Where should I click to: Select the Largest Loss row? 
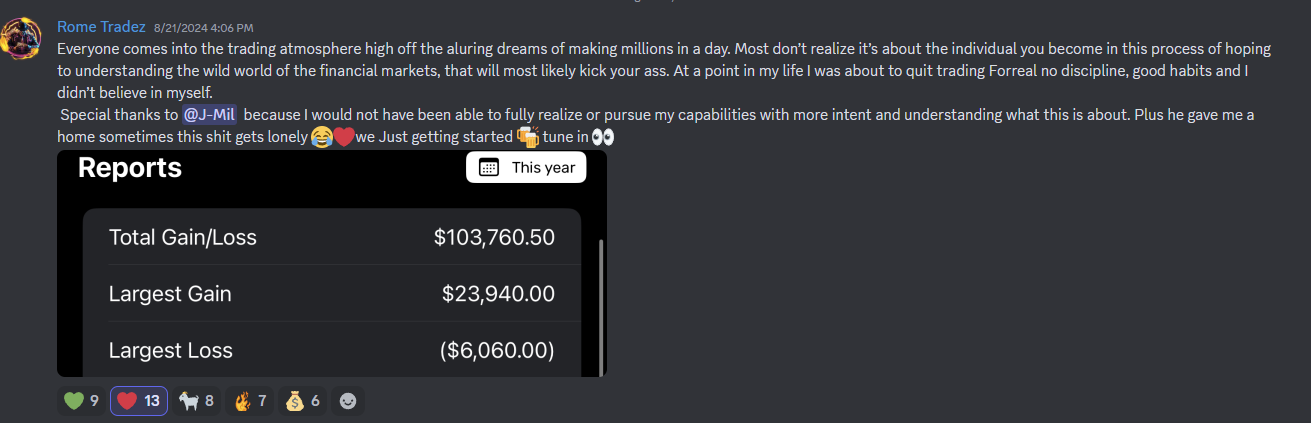tap(331, 350)
